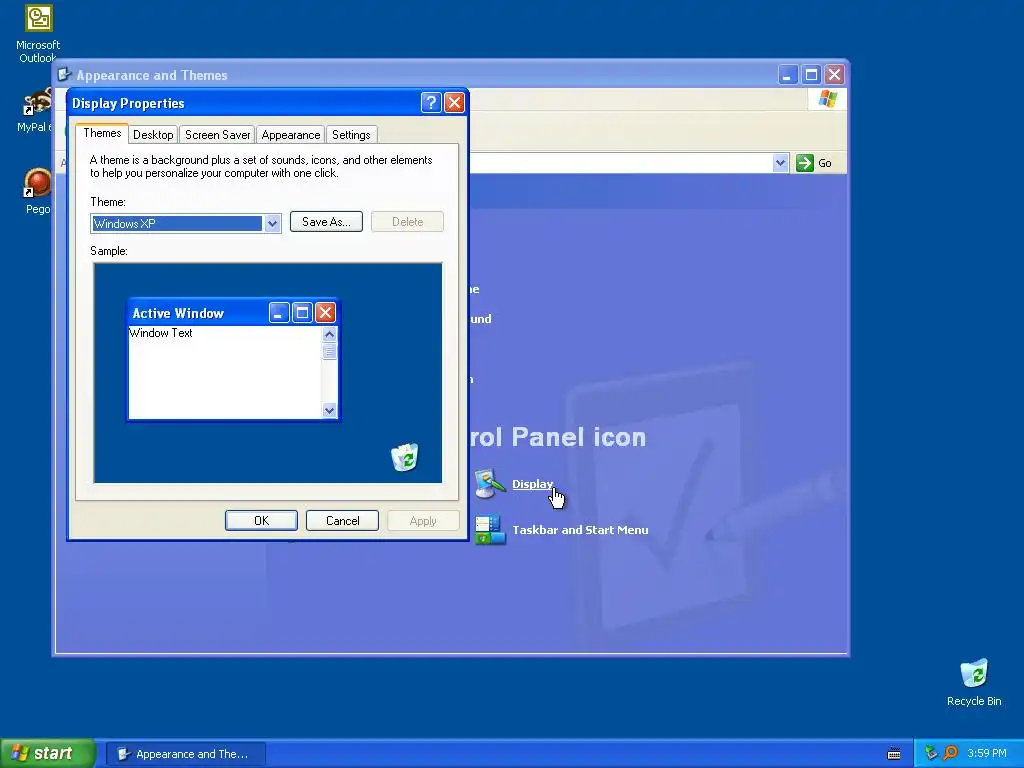
Task: Click the Appearance and Themes title bar icon
Action: 65,75
